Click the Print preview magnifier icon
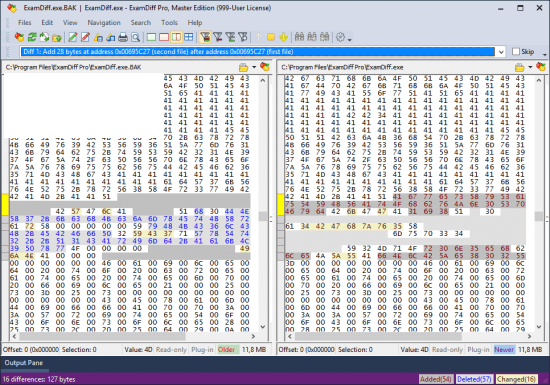 tap(135, 37)
